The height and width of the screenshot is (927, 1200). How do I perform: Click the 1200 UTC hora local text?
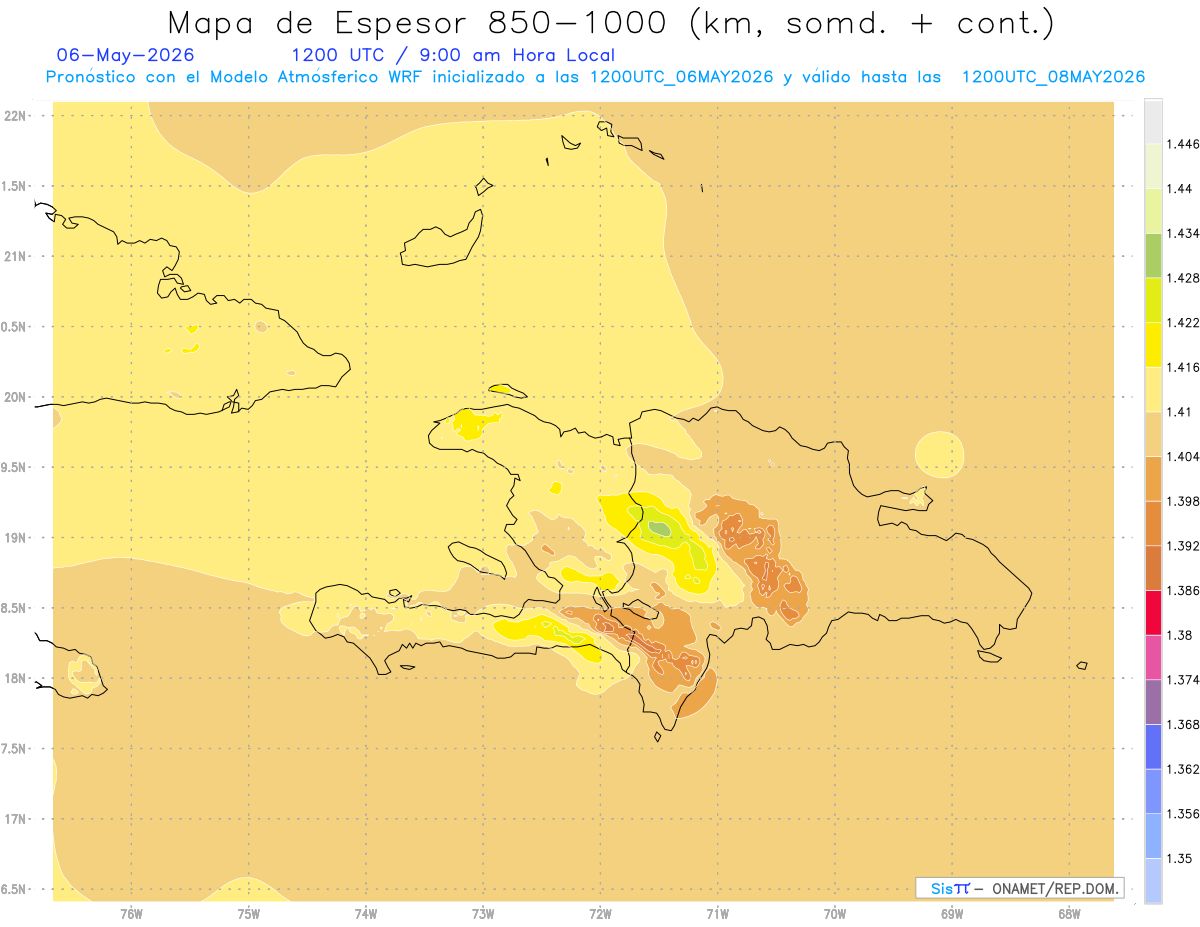[x=453, y=55]
